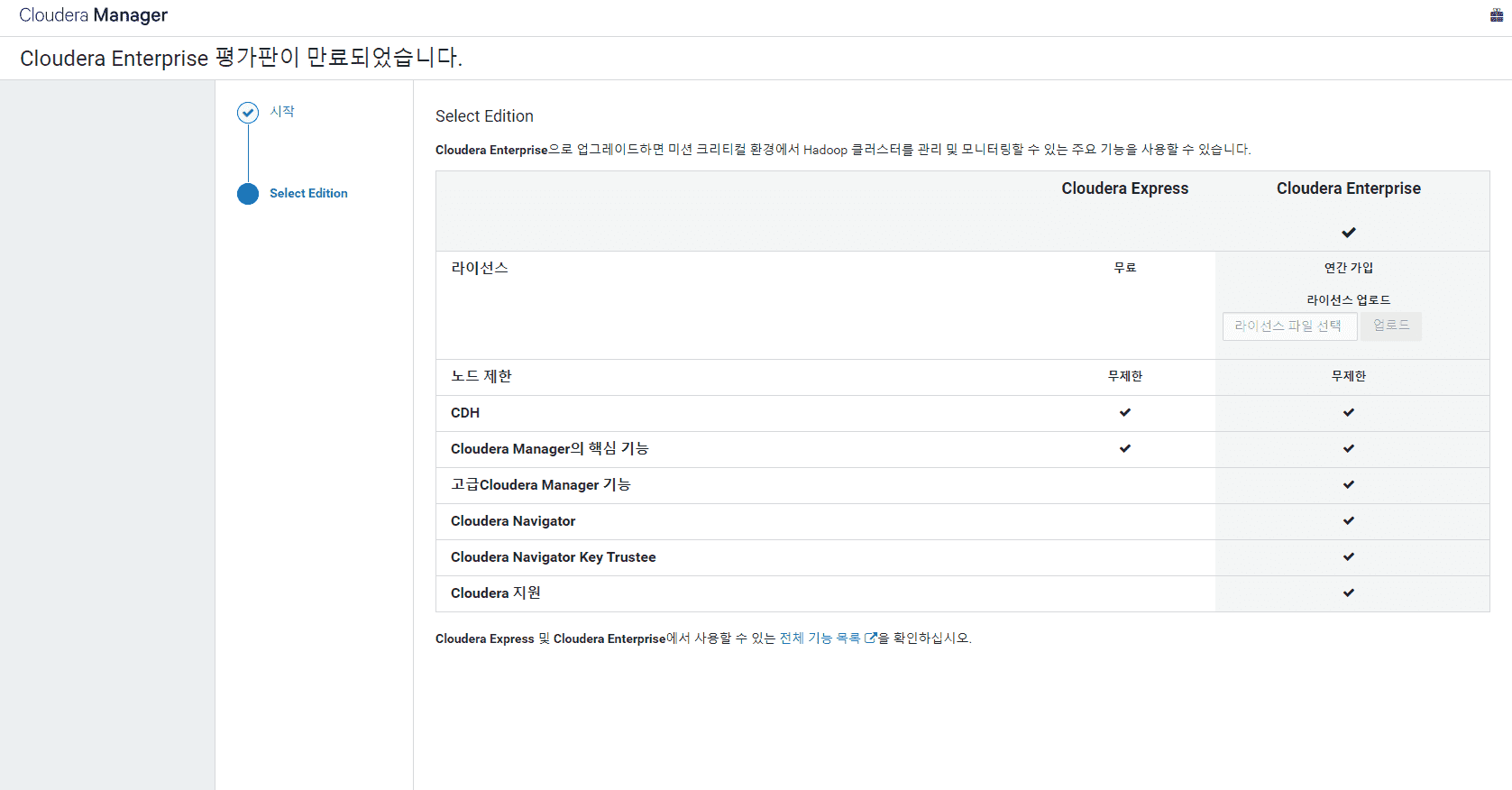Image resolution: width=1512 pixels, height=790 pixels.
Task: Click Enterprise checkmark for Cloudera Navigator Key Trustee
Action: click(1349, 556)
